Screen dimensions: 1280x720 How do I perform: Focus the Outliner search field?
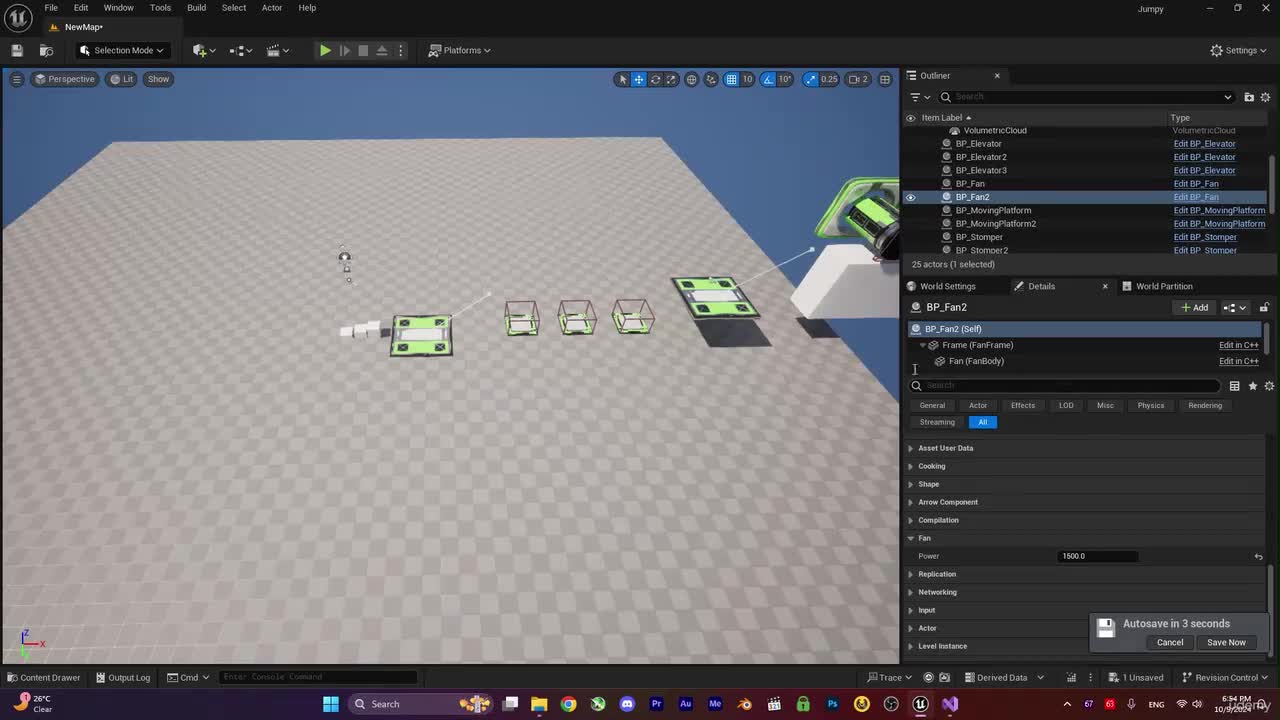click(x=1087, y=97)
